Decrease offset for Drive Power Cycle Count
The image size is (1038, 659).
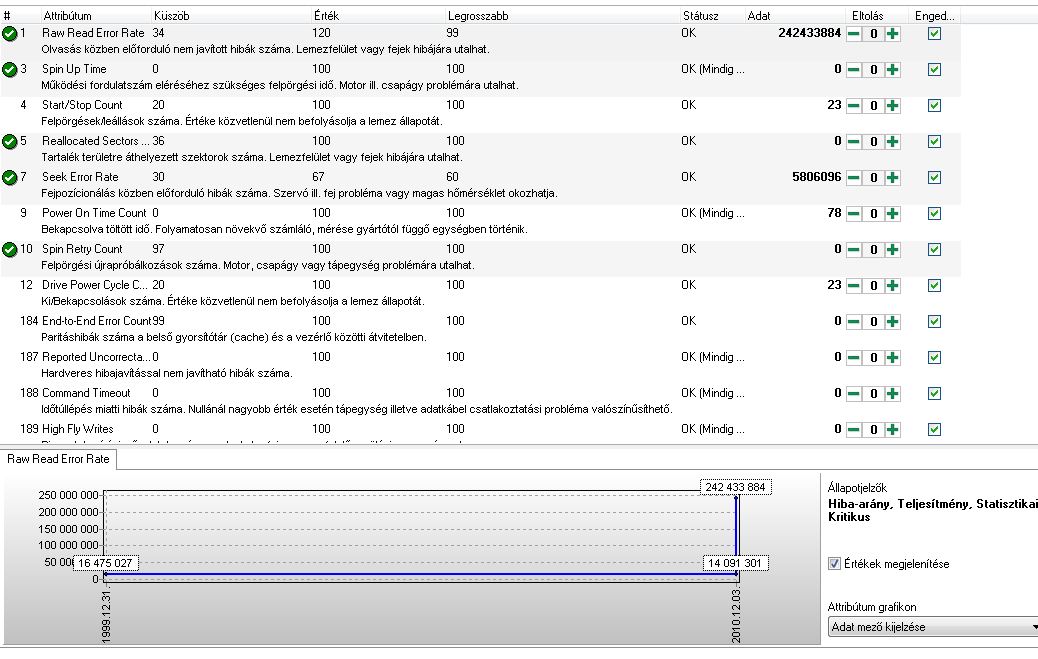tap(854, 285)
